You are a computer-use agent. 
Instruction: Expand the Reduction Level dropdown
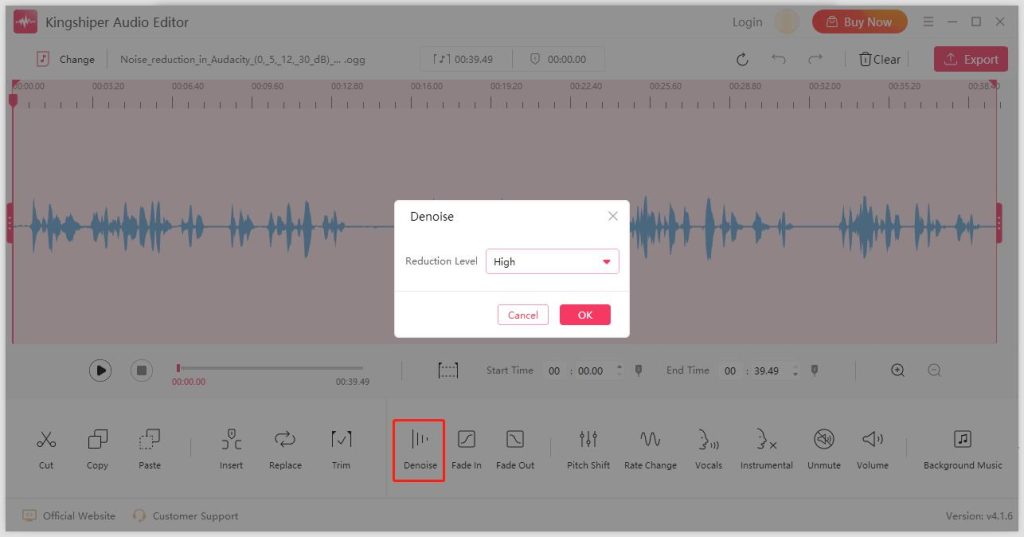point(552,262)
